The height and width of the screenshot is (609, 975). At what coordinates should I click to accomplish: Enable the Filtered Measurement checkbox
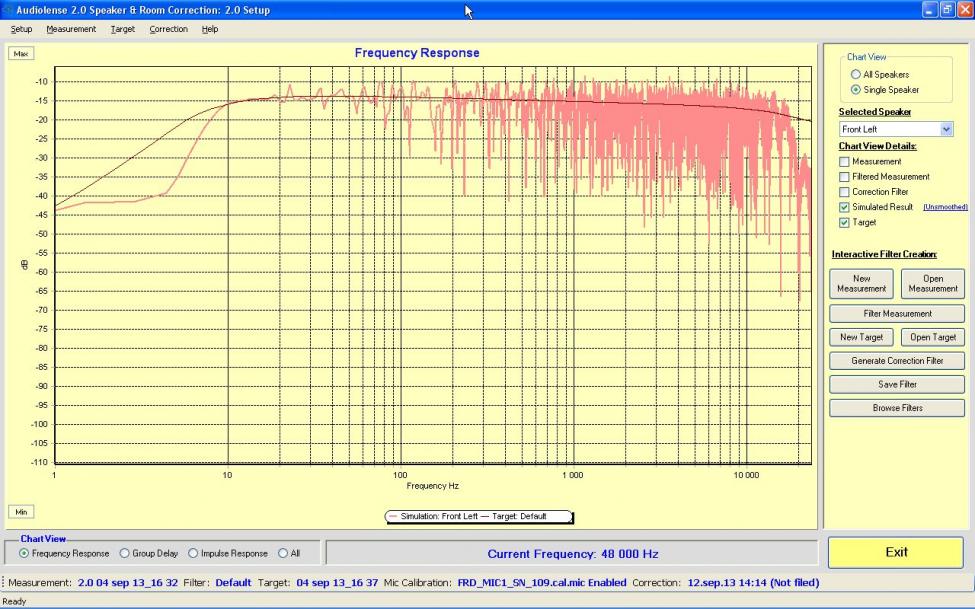point(844,177)
